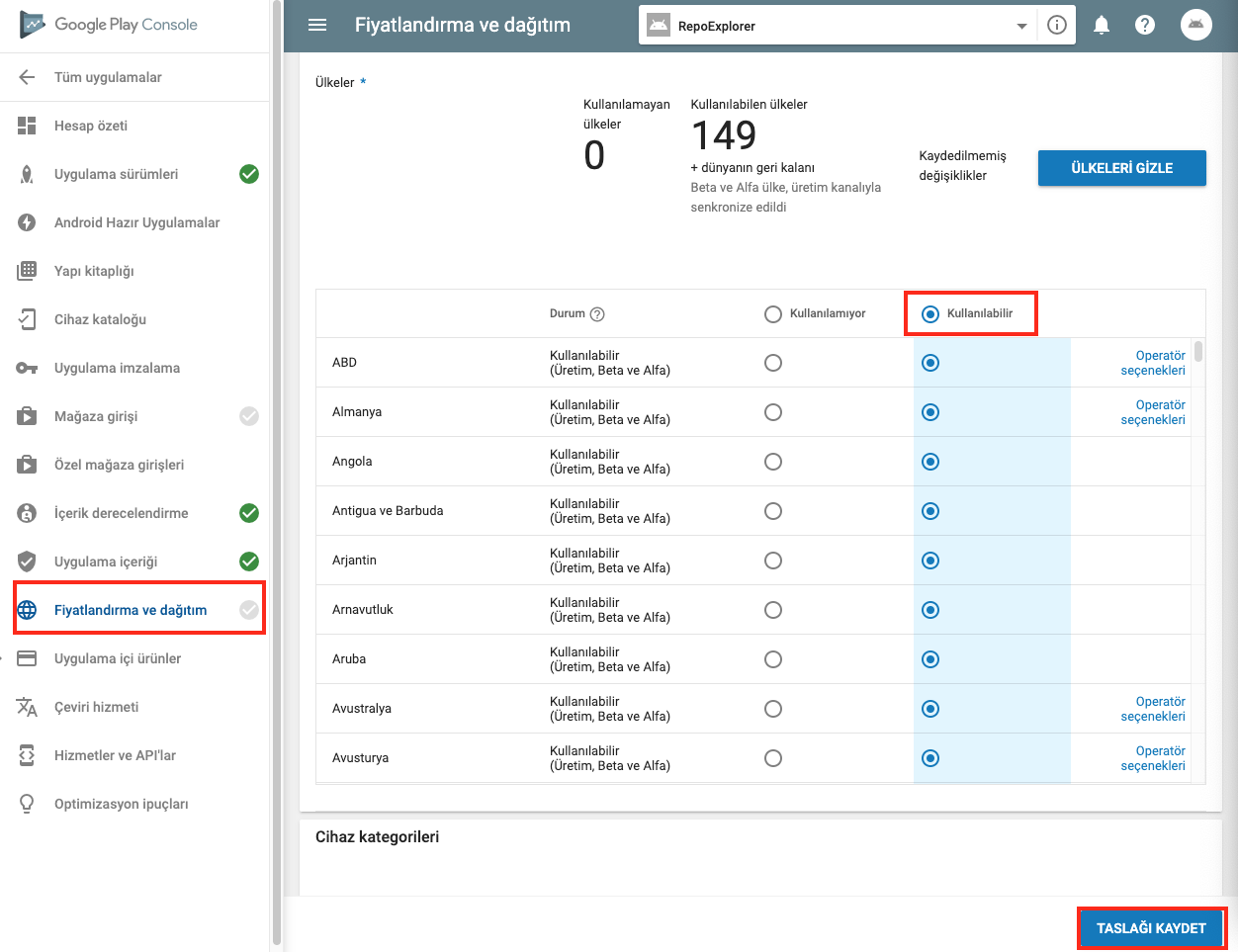Select Kullanılabilir radio for Antigua ve Barbuda
The width and height of the screenshot is (1238, 952).
tap(930, 511)
